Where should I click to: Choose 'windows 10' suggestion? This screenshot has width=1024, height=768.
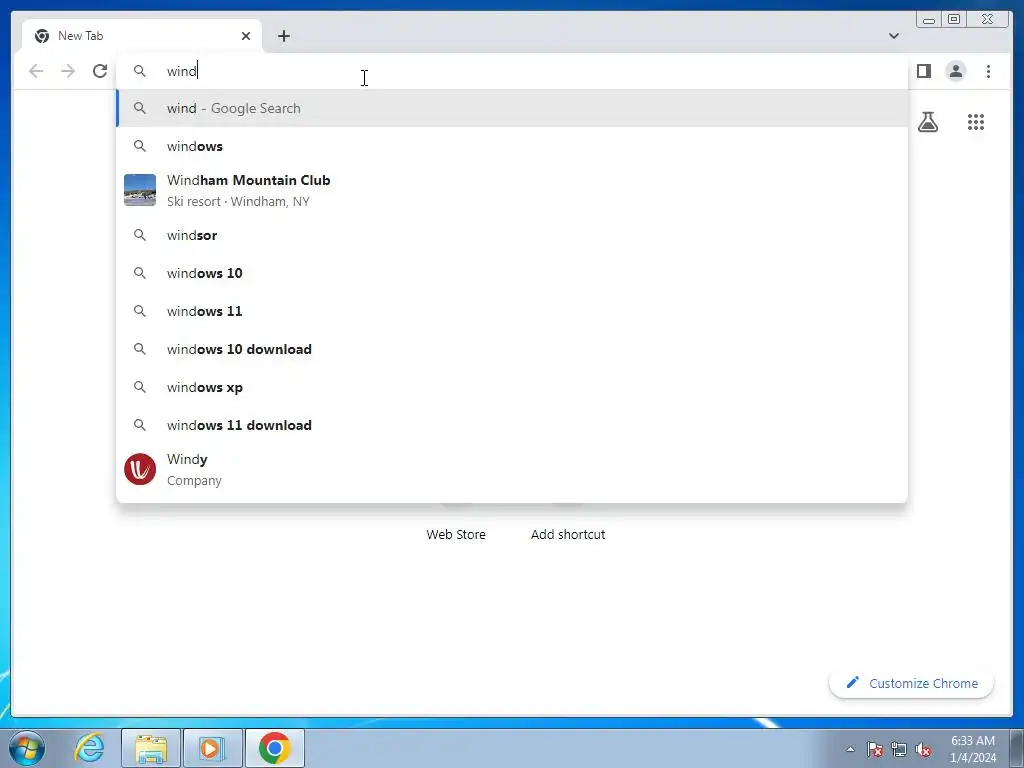tap(512, 273)
